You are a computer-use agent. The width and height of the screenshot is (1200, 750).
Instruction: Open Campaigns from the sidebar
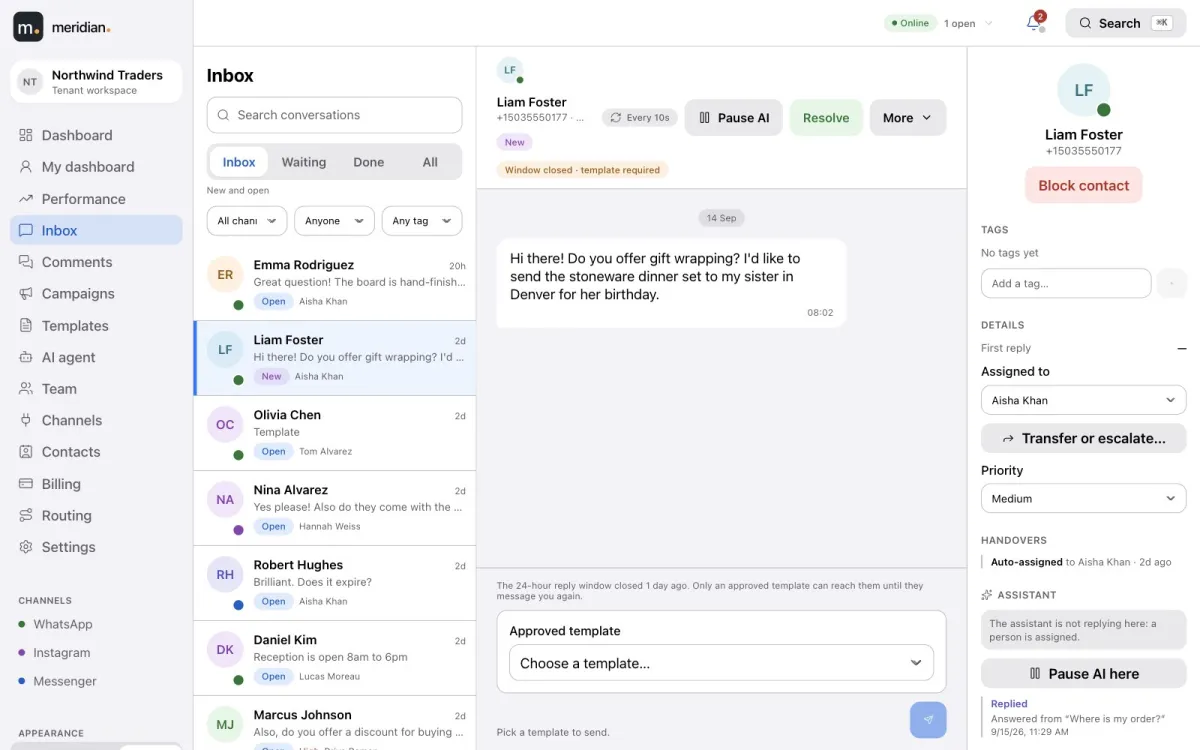[96, 294]
